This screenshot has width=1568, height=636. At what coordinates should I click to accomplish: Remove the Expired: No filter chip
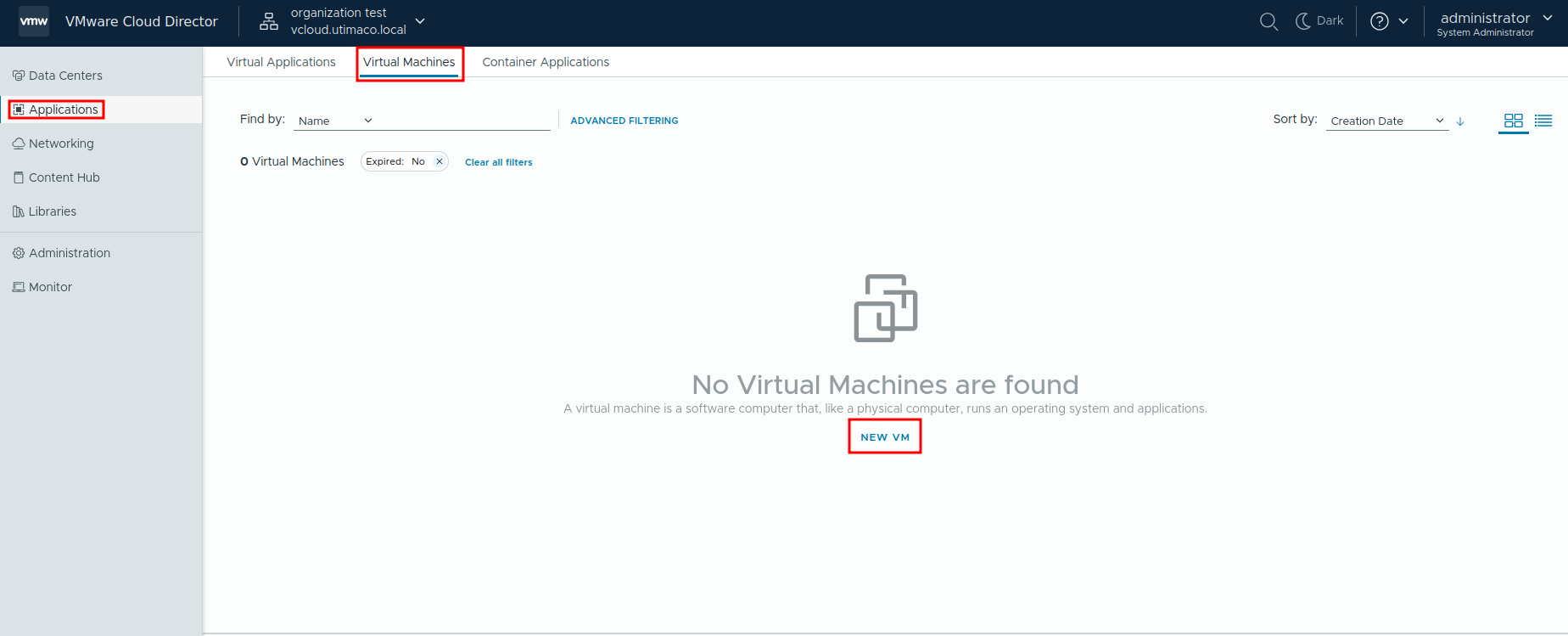pos(440,161)
